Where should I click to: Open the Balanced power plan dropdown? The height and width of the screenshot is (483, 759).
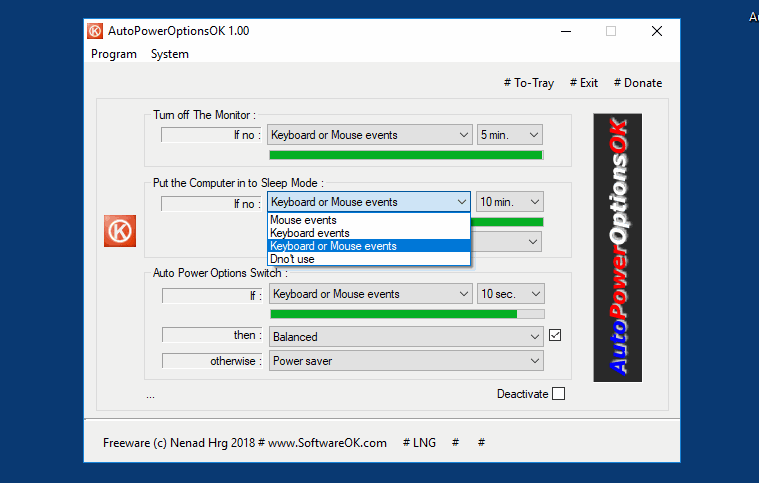tap(406, 336)
